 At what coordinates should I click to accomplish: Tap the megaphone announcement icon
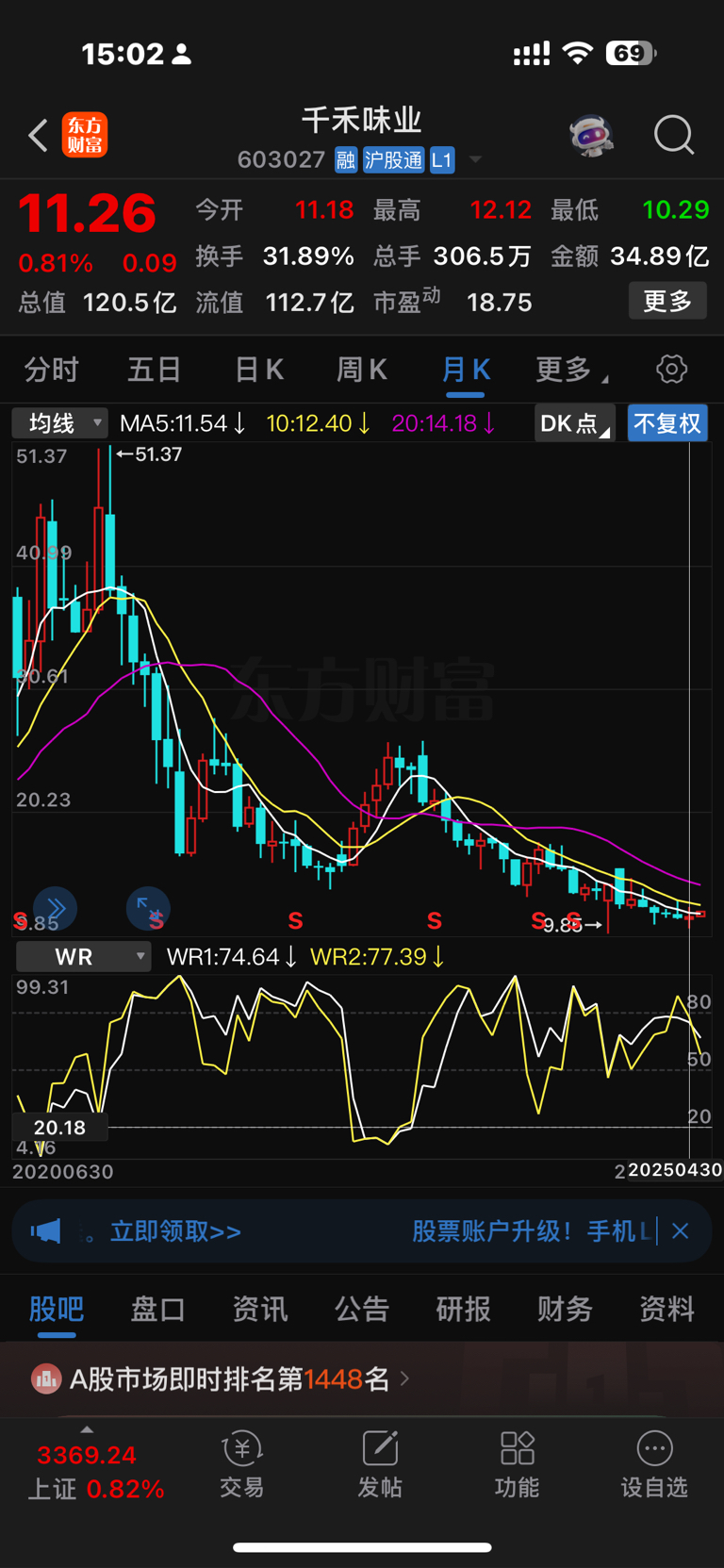[x=45, y=1230]
